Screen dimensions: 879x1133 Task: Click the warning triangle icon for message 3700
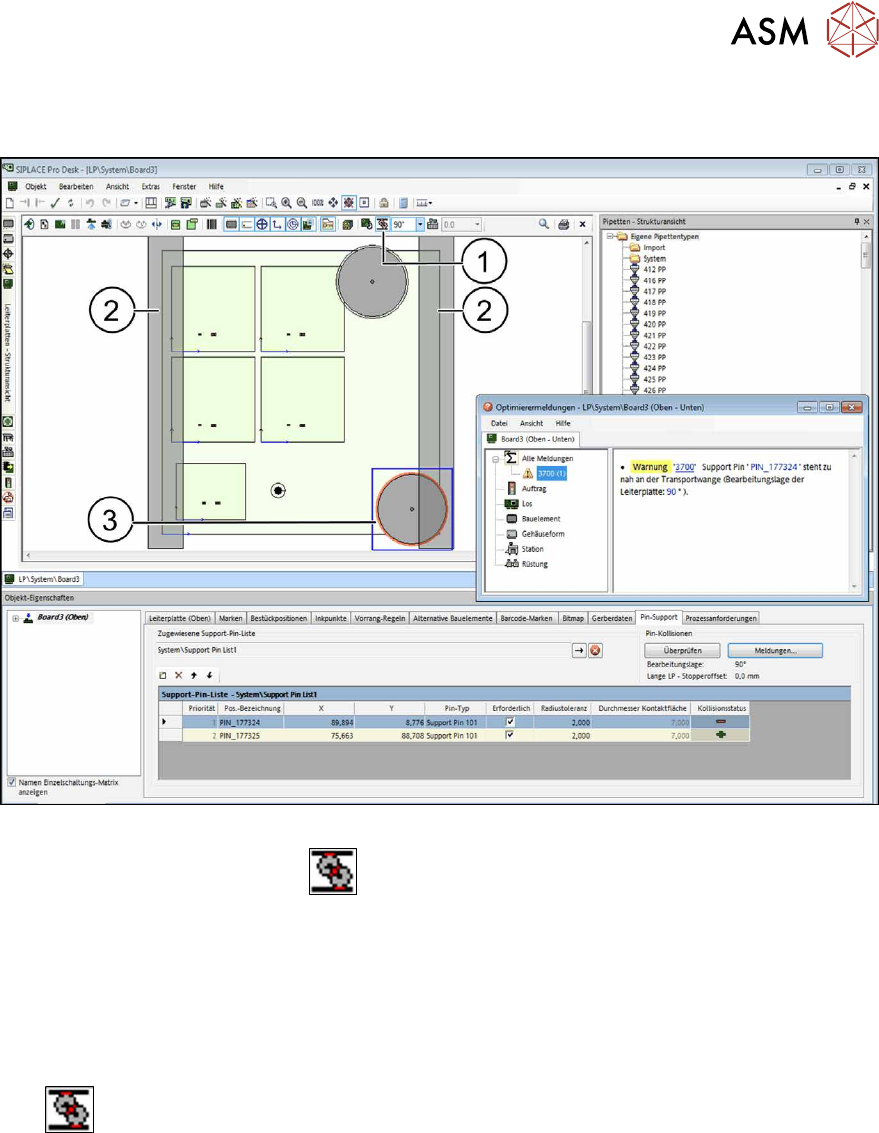[x=528, y=473]
